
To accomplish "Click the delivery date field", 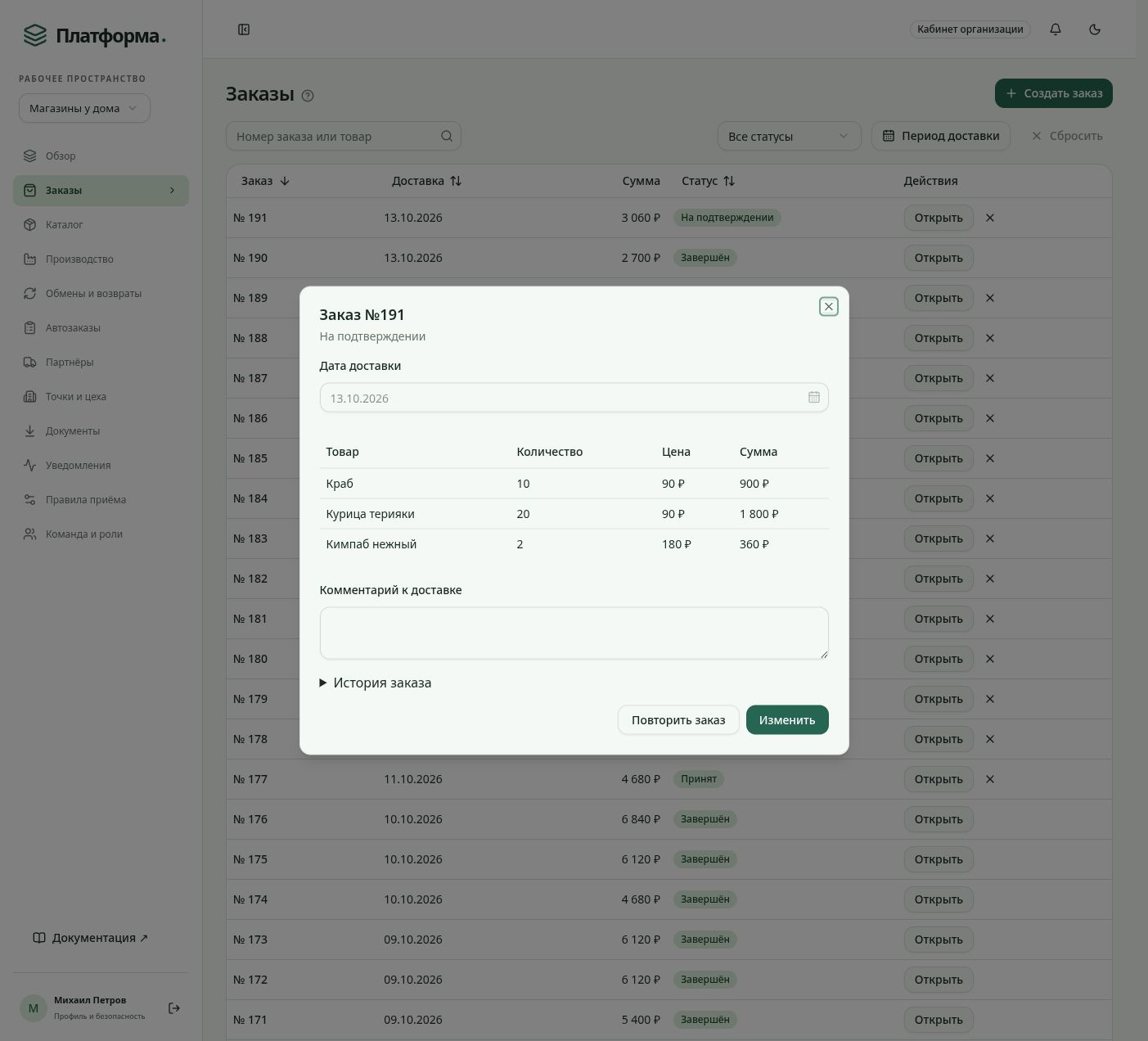I will (x=574, y=398).
